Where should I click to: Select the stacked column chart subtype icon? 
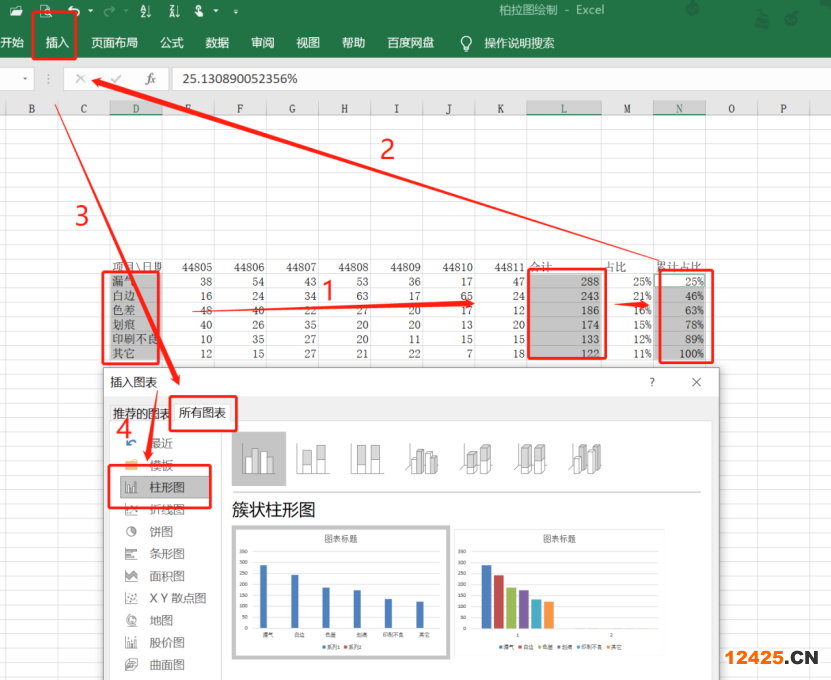coord(313,459)
